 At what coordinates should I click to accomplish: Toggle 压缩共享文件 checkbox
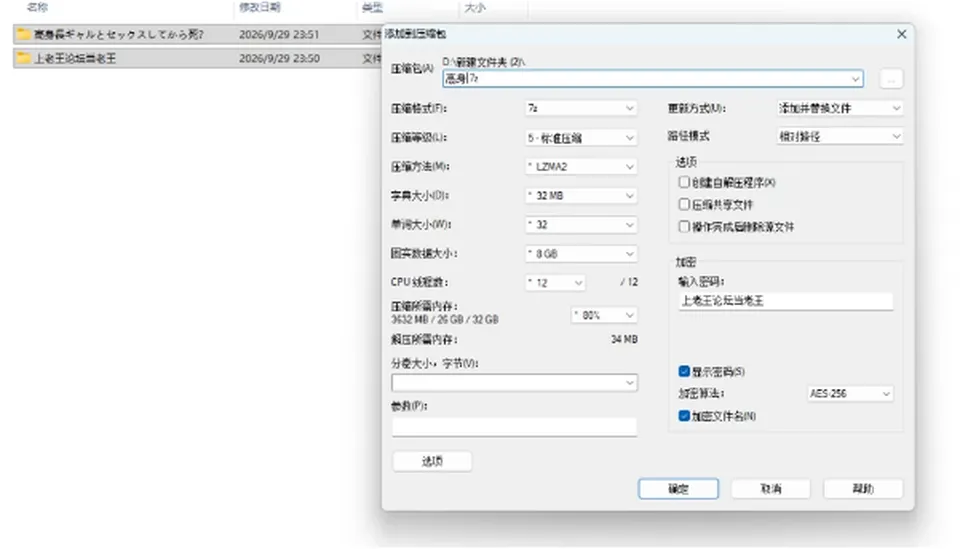(684, 204)
